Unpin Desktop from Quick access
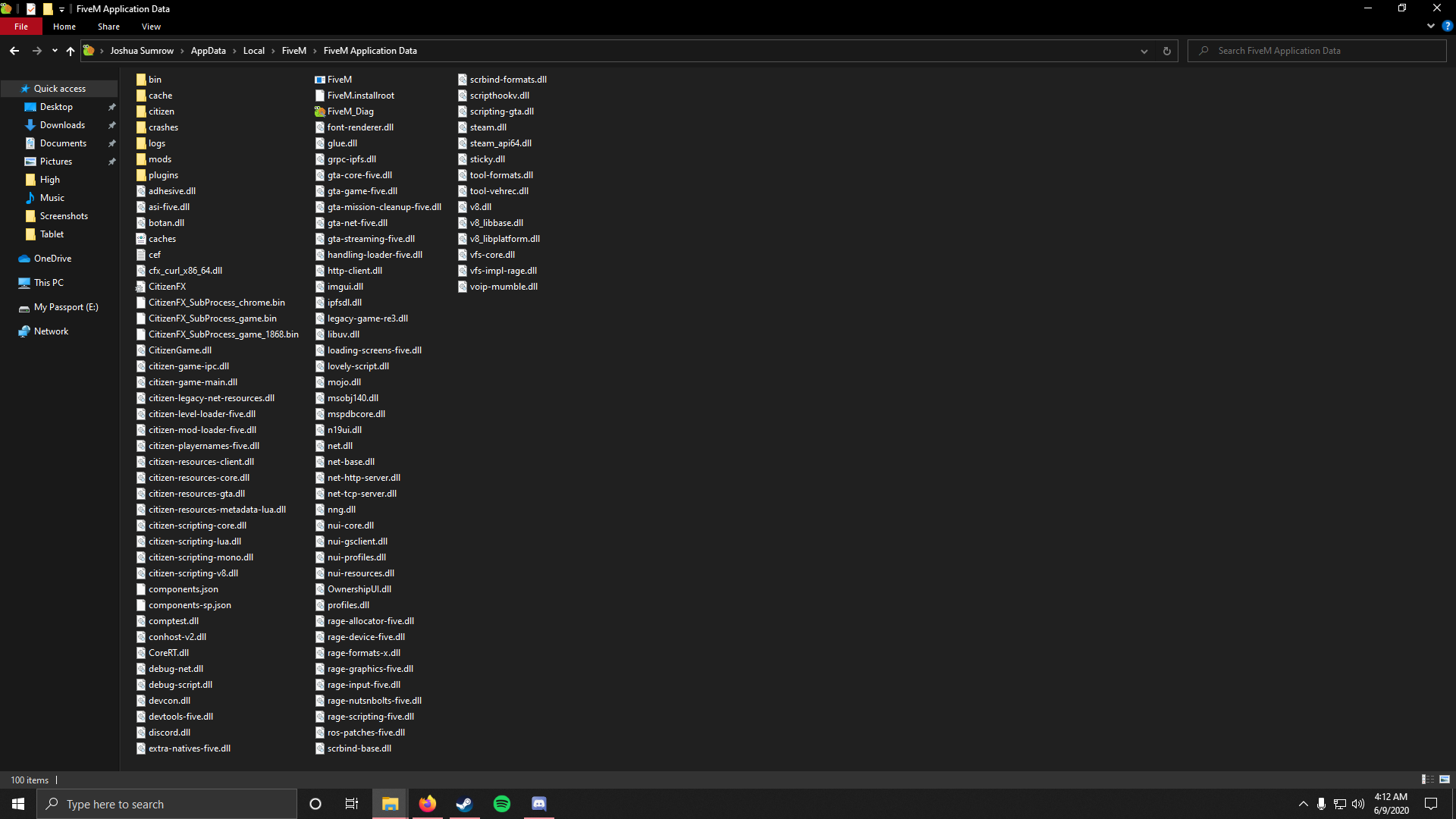 pyautogui.click(x=111, y=106)
